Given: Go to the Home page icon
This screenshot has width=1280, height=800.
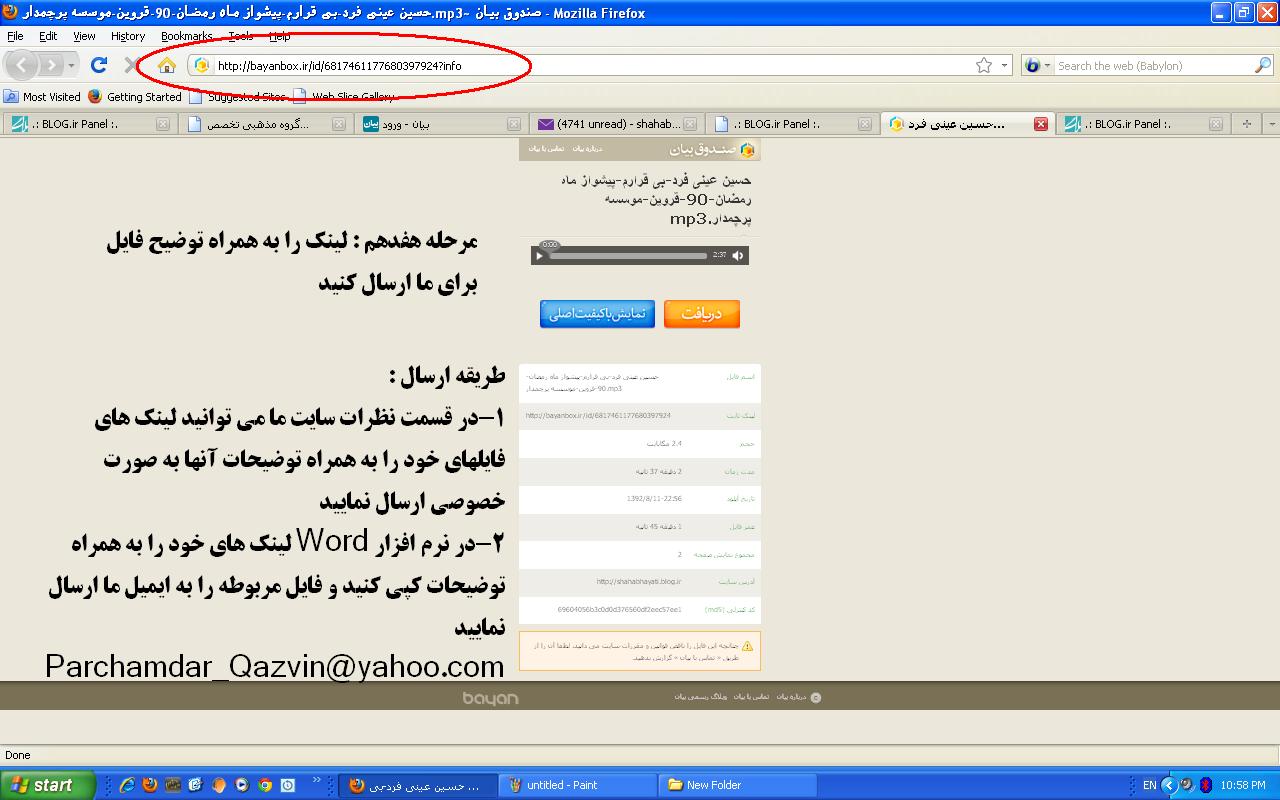Looking at the screenshot, I should tap(167, 65).
